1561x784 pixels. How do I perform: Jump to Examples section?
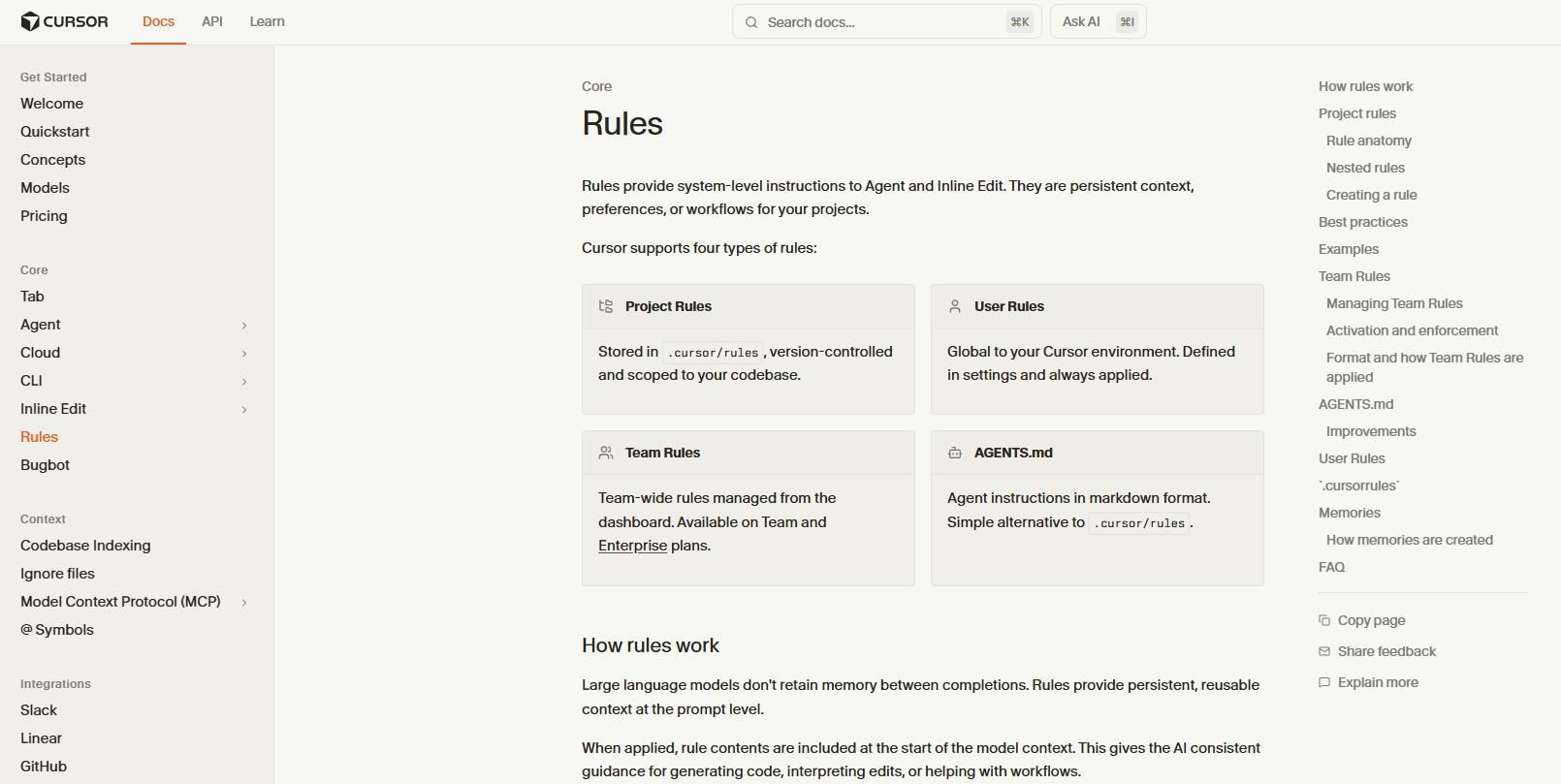tap(1349, 249)
